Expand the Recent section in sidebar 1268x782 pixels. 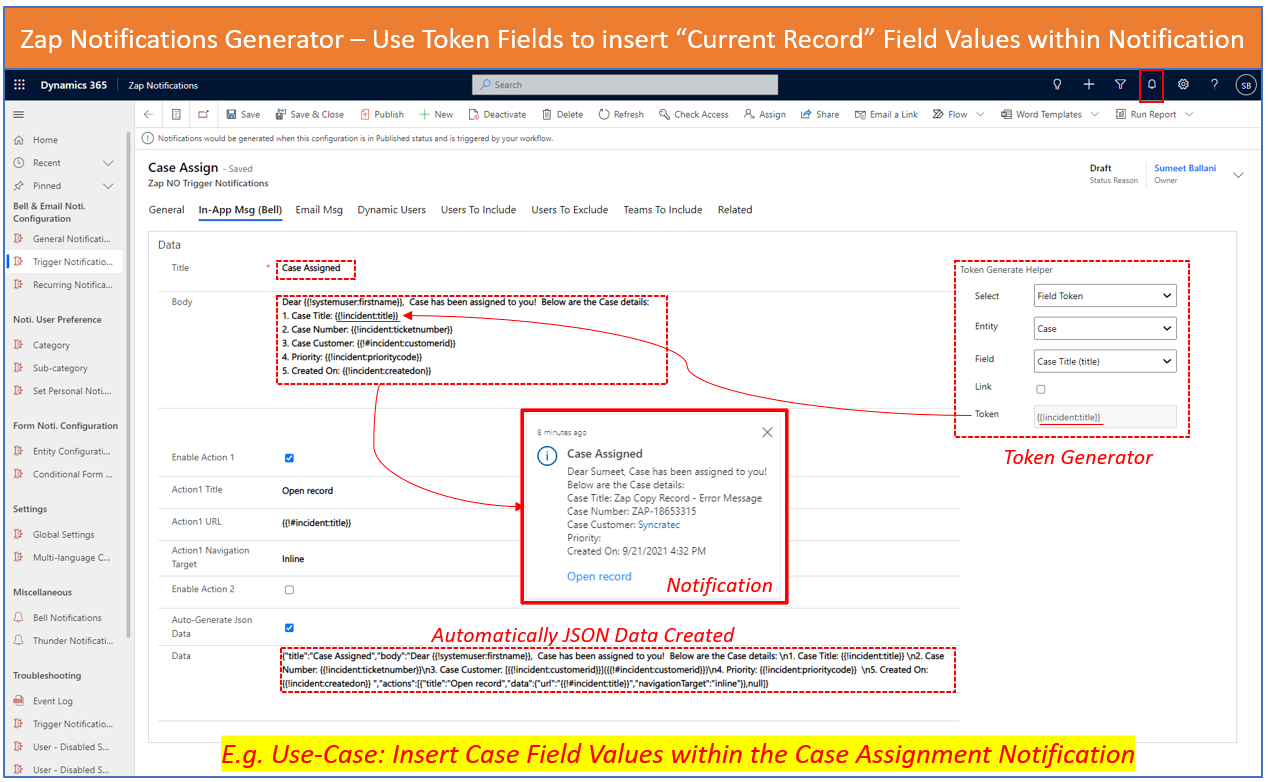pos(108,163)
